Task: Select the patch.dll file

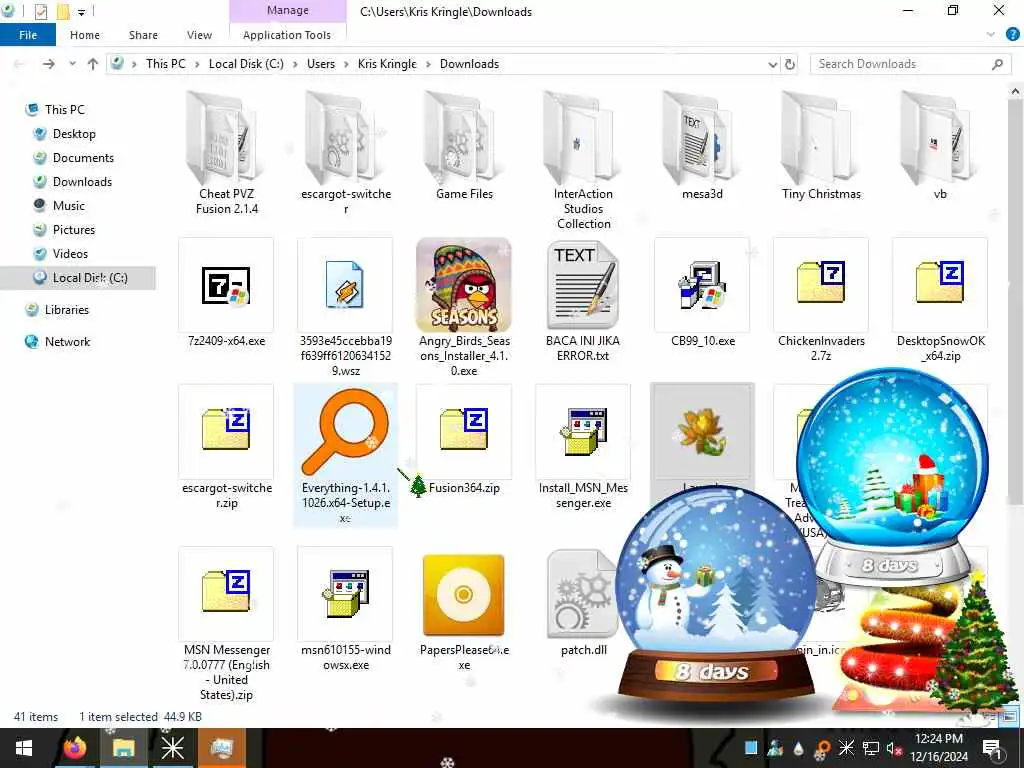Action: [583, 602]
